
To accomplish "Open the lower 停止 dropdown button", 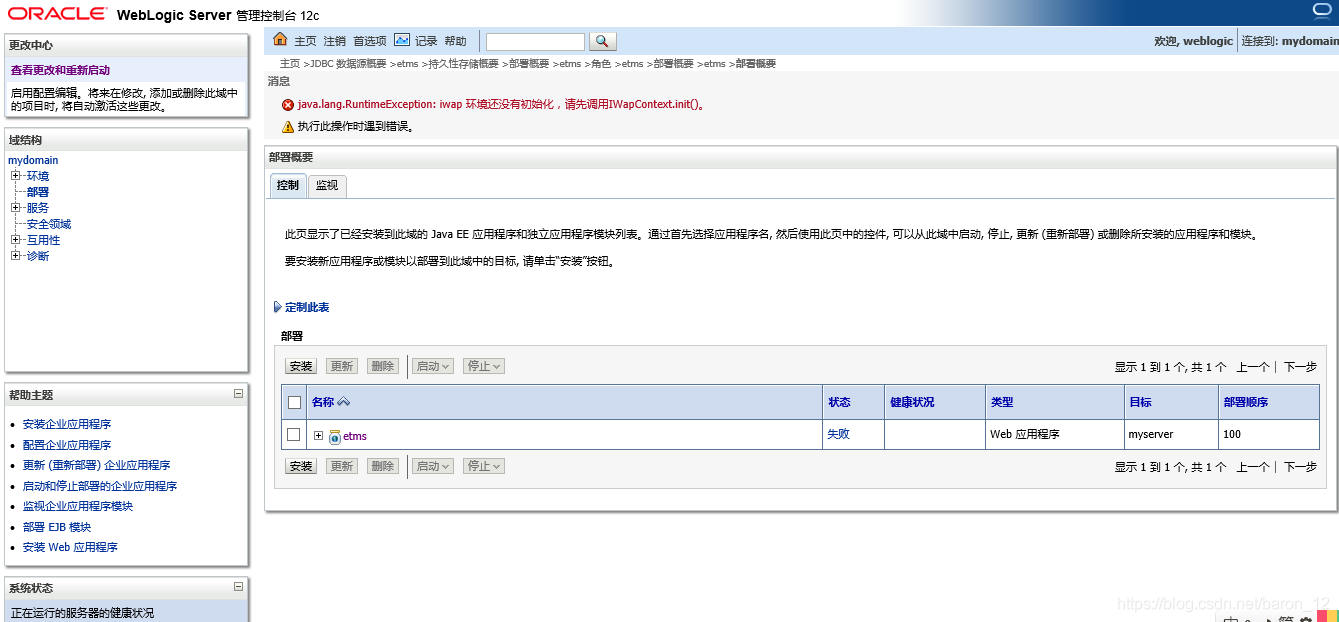I will [484, 466].
